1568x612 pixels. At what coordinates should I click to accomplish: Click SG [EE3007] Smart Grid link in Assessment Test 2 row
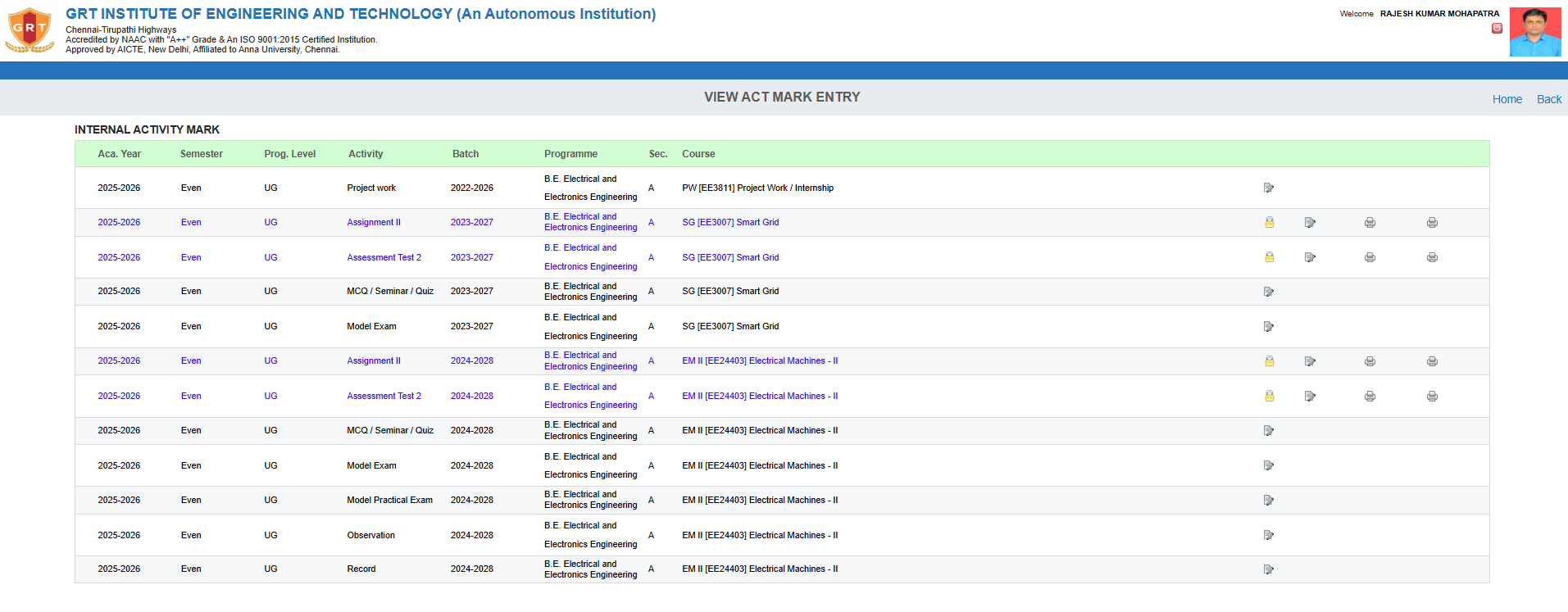(730, 257)
